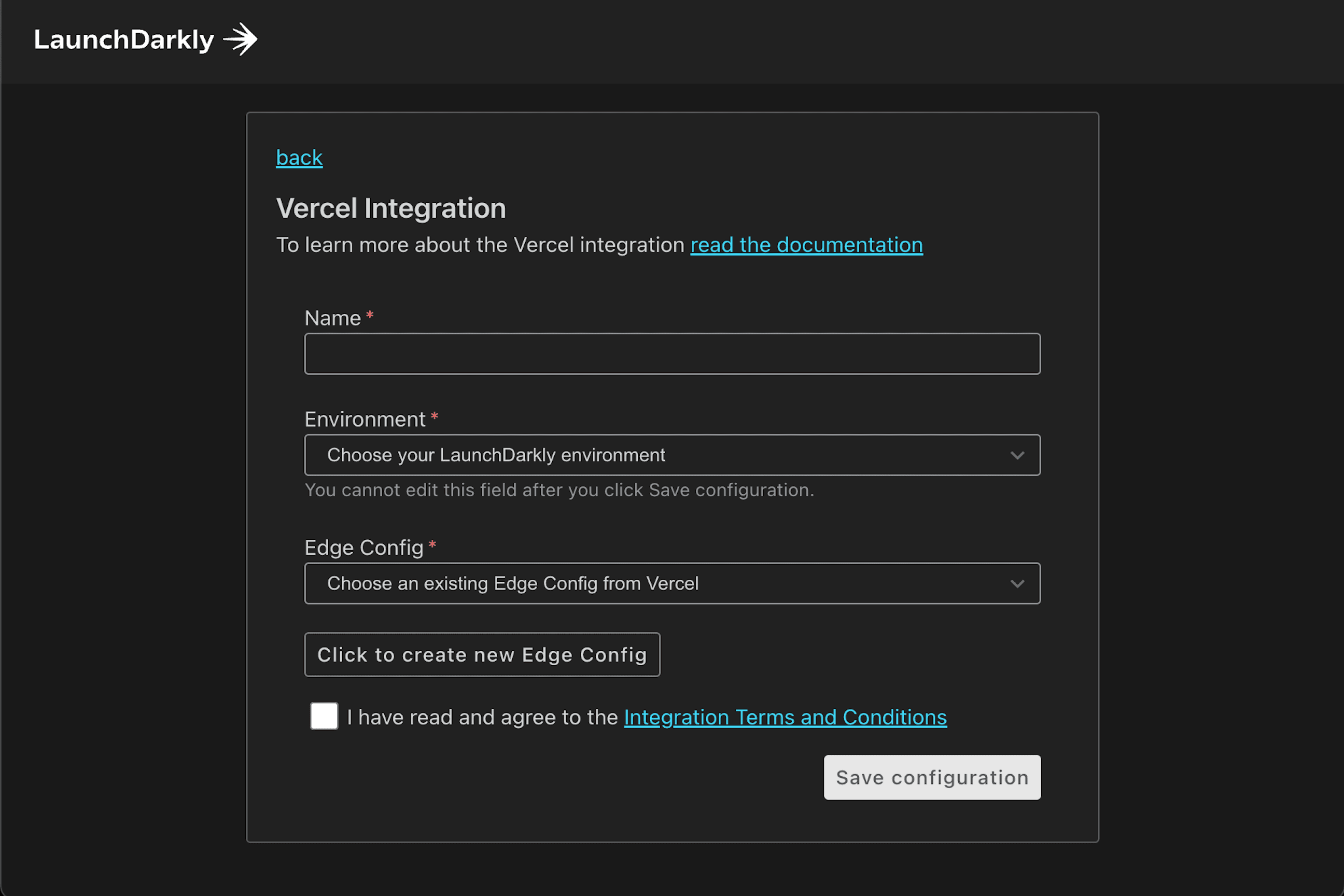Go back using the back link
This screenshot has height=896, width=1344.
(299, 158)
